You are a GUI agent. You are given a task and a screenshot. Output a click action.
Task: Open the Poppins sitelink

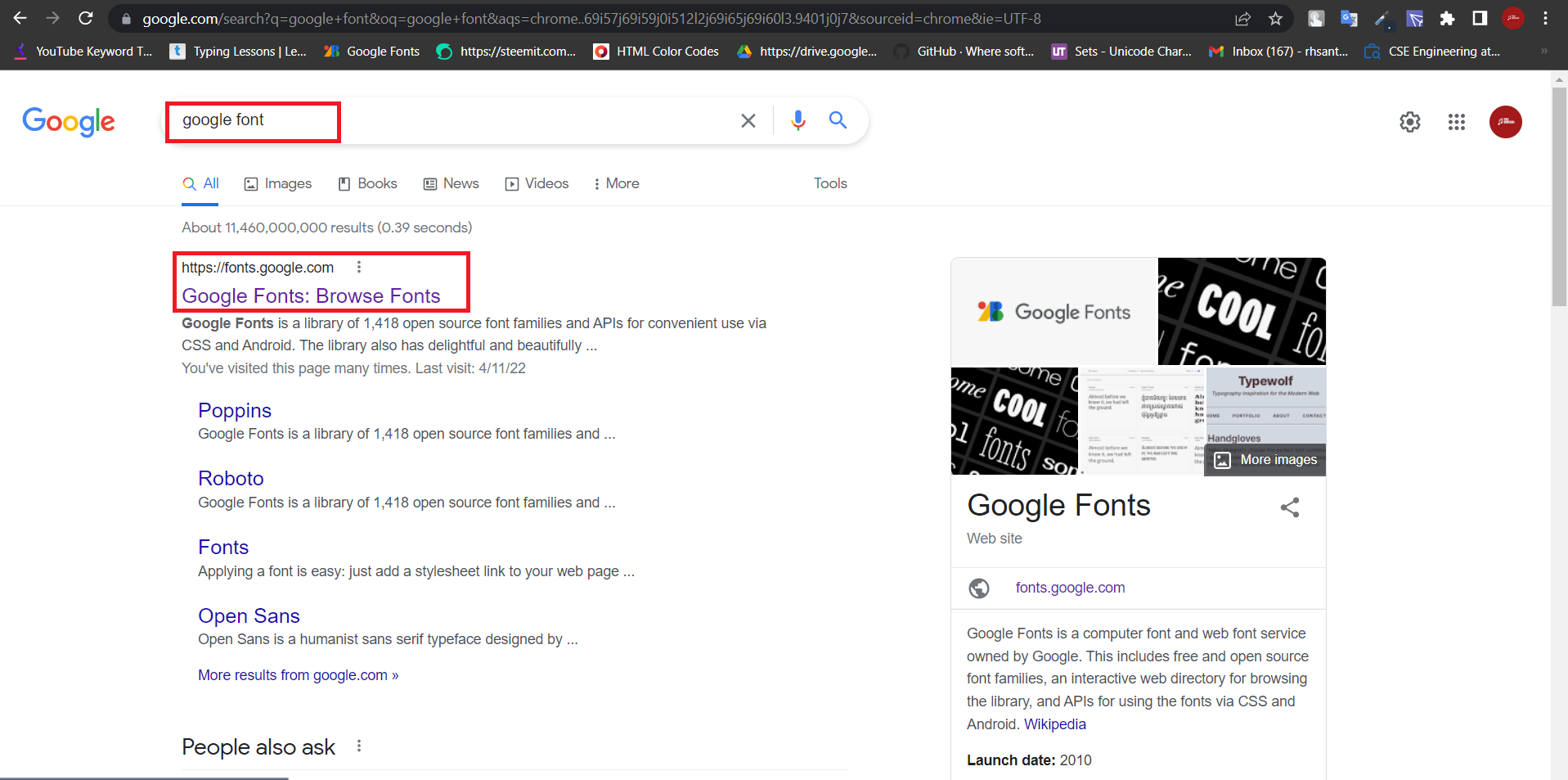[x=235, y=411]
